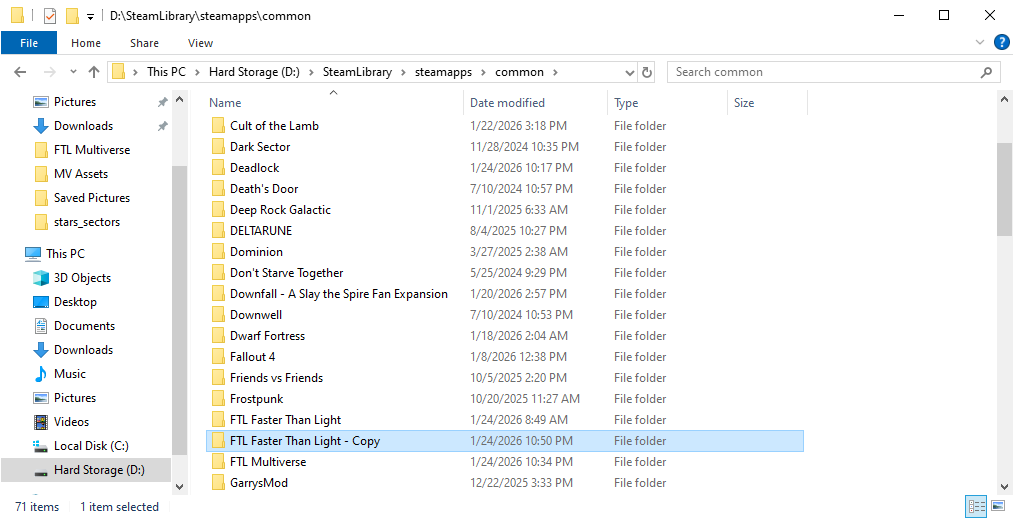
Task: Select the Dwarf Fortress folder icon
Action: (x=218, y=335)
